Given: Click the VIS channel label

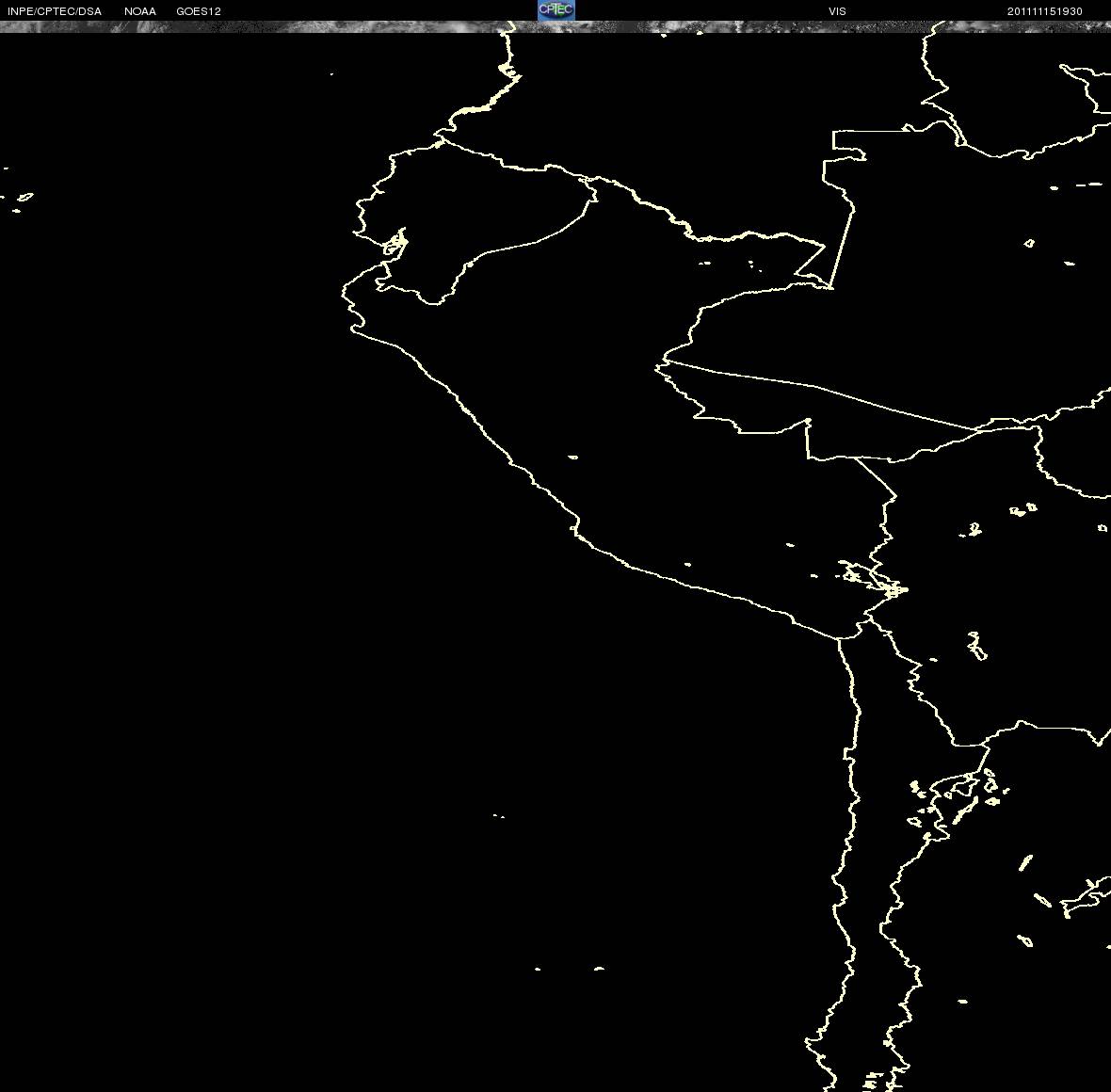Looking at the screenshot, I should pos(837,11).
